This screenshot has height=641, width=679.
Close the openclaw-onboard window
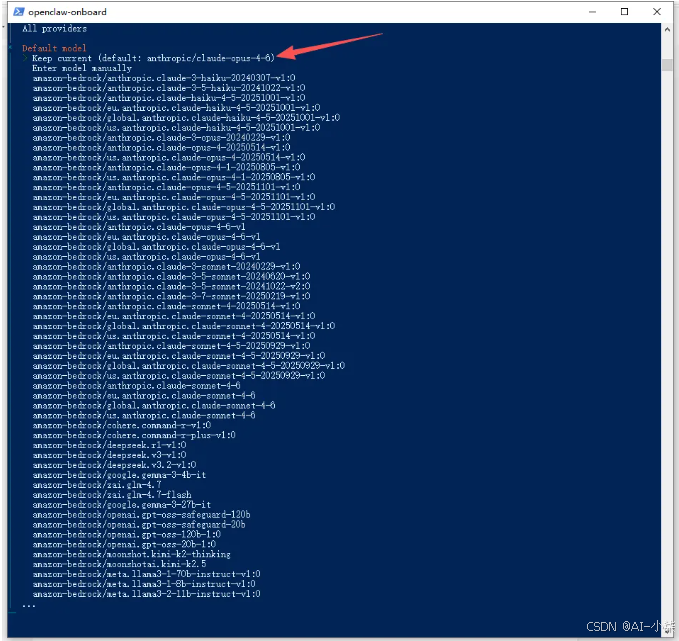[656, 12]
